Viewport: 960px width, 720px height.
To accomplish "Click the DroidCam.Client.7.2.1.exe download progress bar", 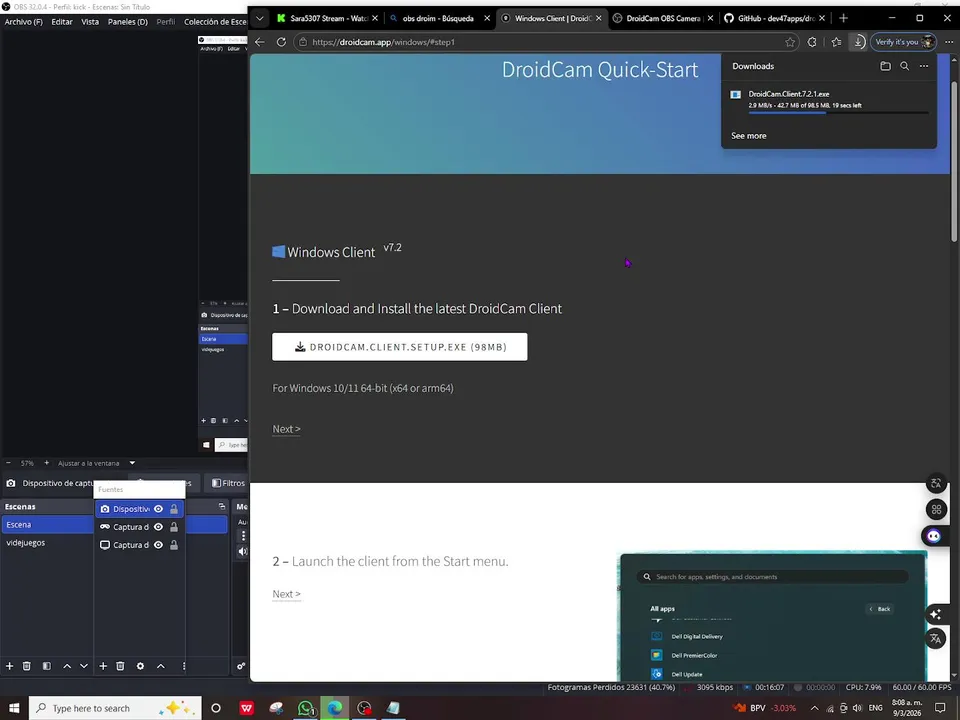I will pos(838,113).
